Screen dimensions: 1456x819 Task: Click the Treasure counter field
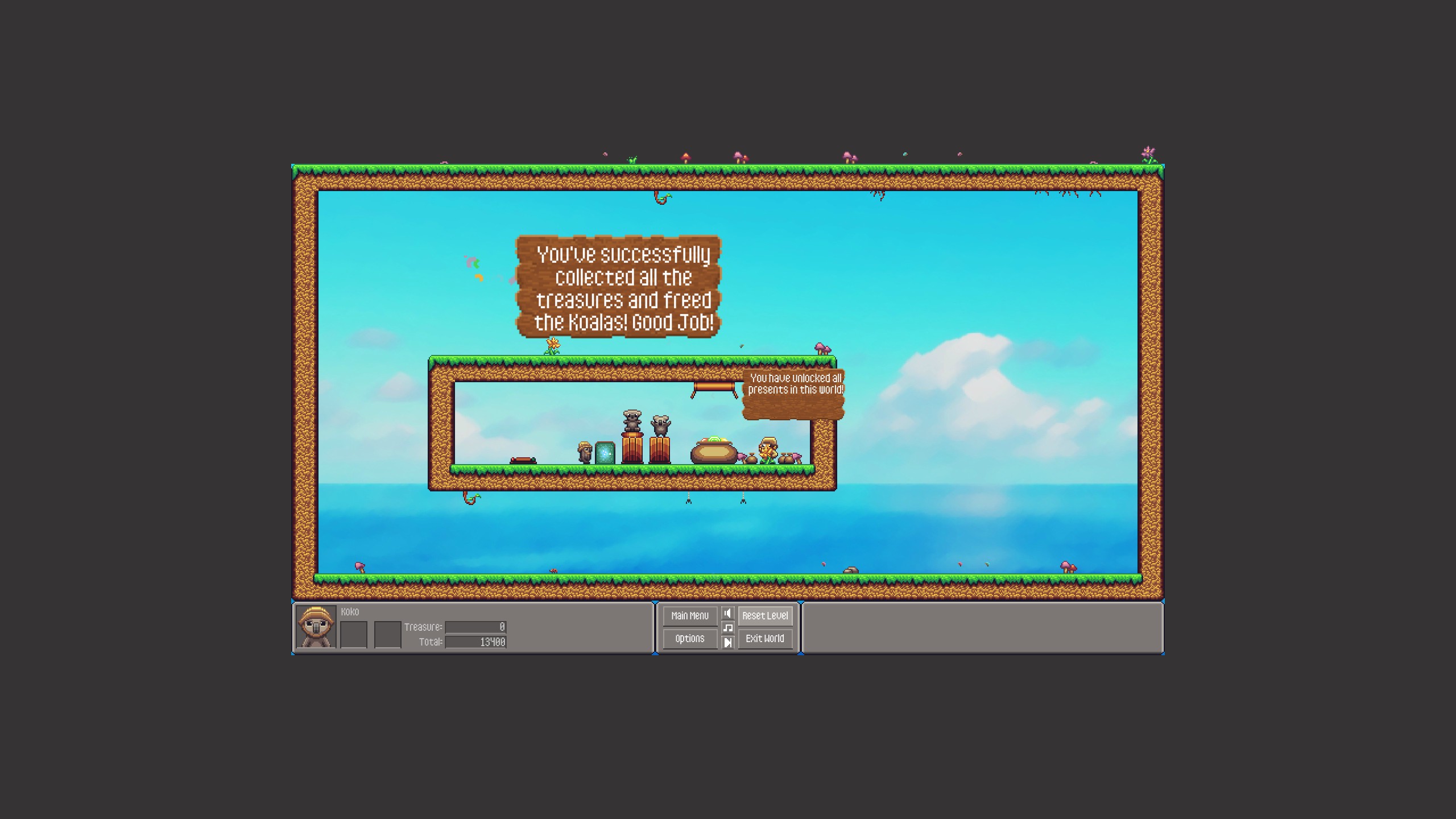click(475, 627)
